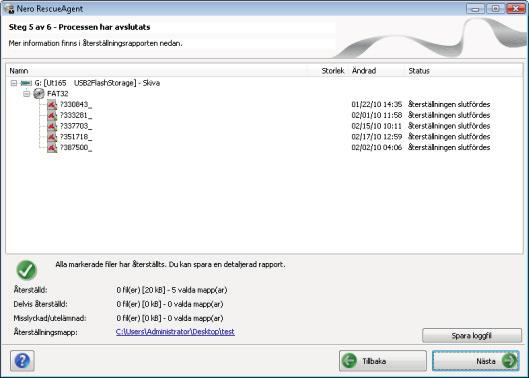Click the status text in the ?387500_ row

tap(449, 148)
